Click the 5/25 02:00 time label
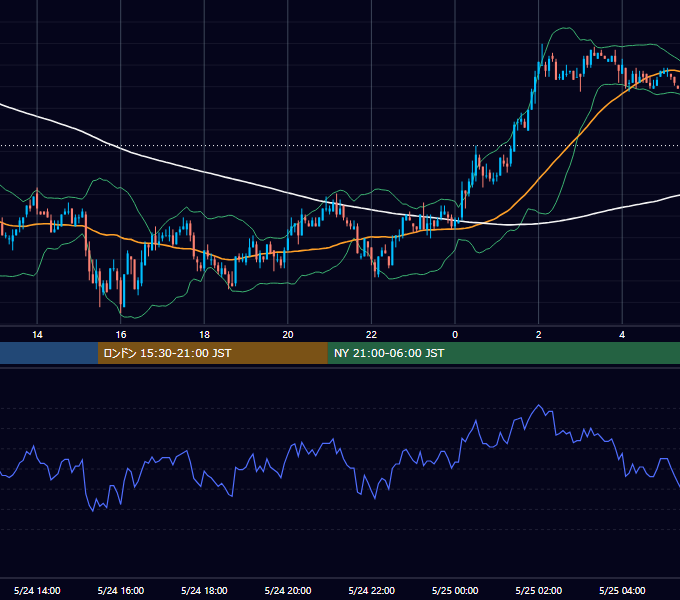Image resolution: width=680 pixels, height=600 pixels. pyautogui.click(x=539, y=590)
